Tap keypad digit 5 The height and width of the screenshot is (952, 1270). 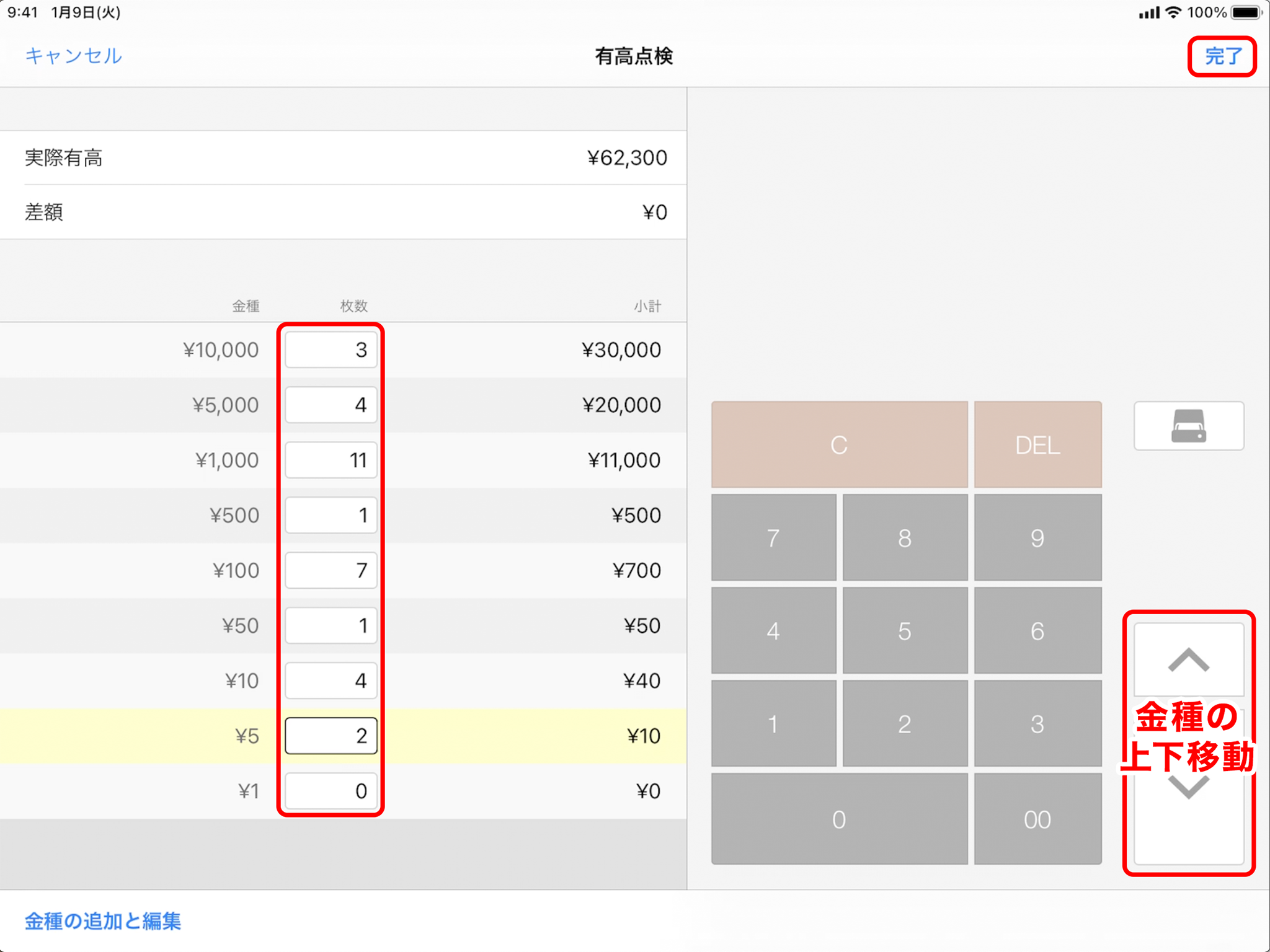coord(905,630)
